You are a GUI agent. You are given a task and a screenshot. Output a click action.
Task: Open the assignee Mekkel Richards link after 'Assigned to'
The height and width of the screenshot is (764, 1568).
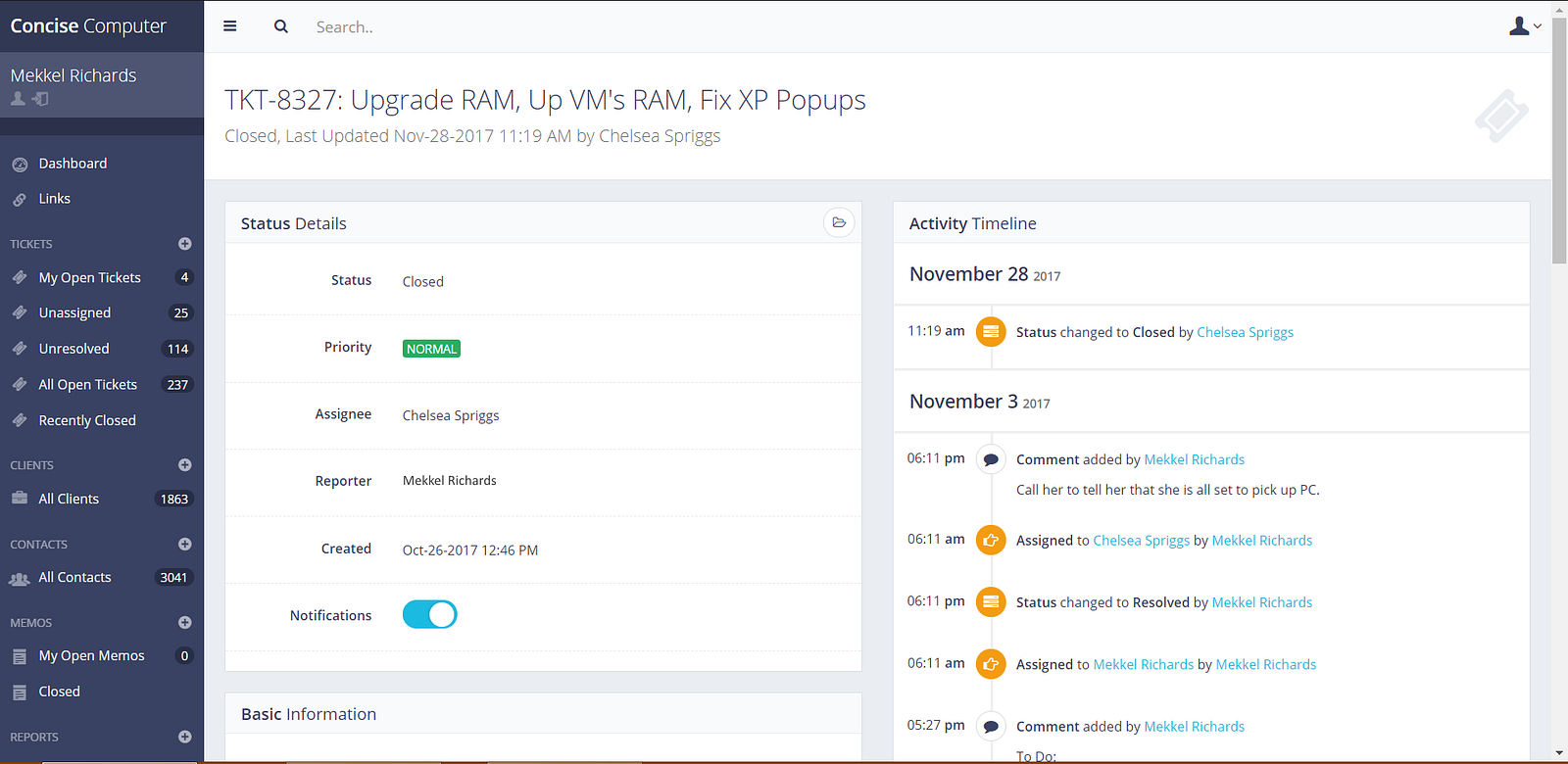coord(1144,664)
